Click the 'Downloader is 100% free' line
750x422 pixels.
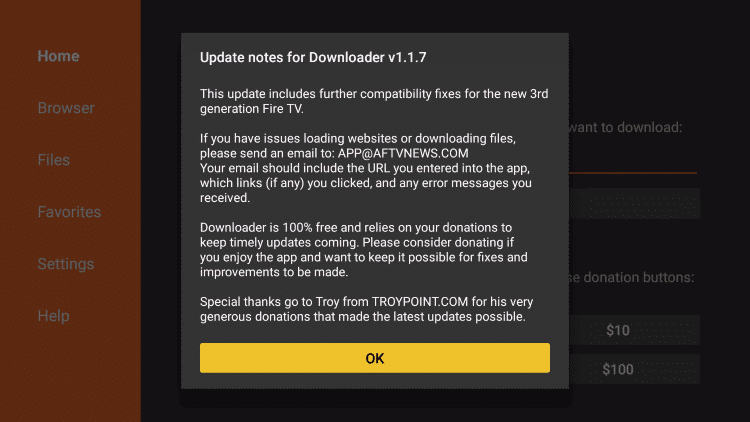point(356,228)
